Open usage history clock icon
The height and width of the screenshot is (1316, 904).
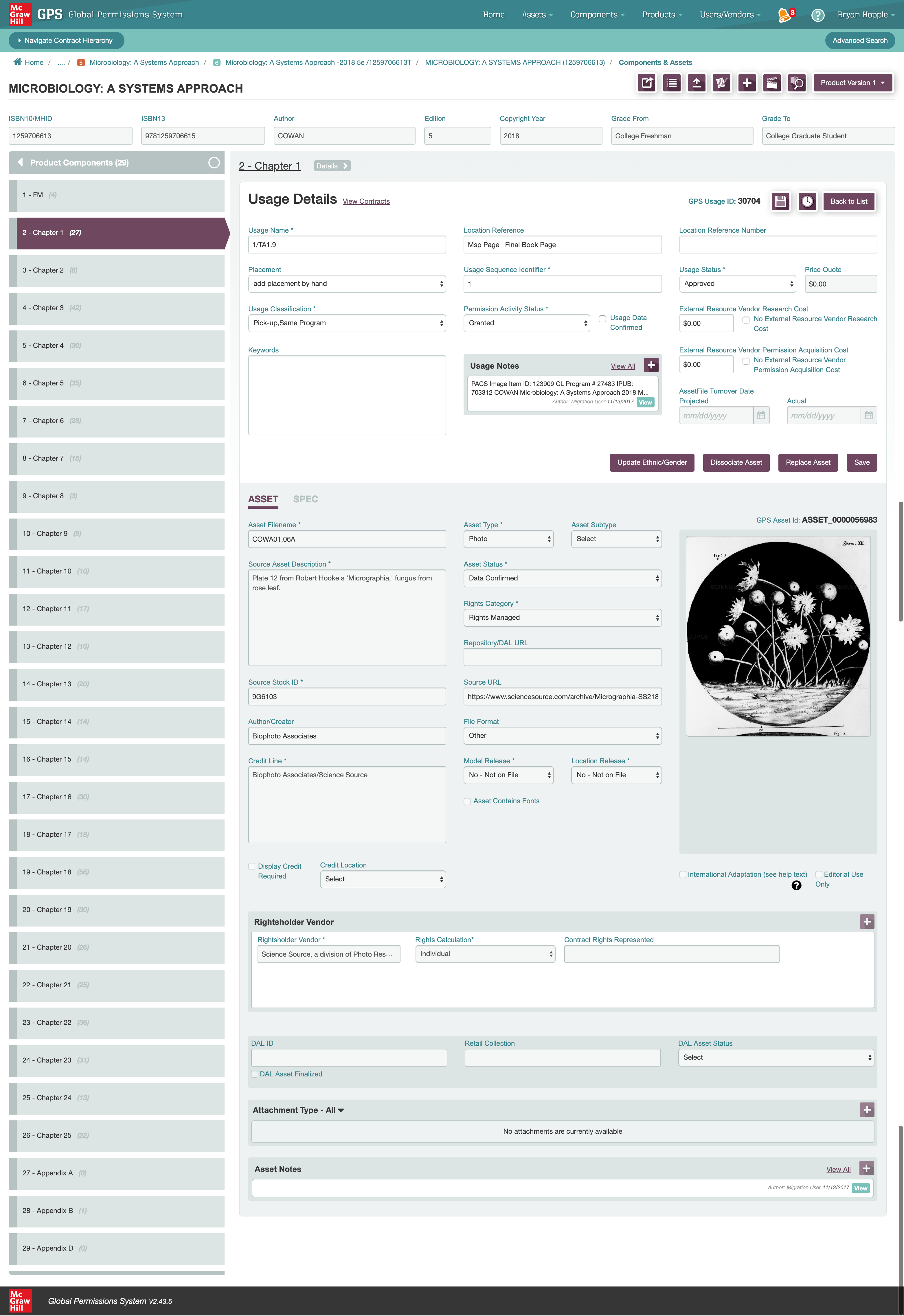click(x=806, y=201)
